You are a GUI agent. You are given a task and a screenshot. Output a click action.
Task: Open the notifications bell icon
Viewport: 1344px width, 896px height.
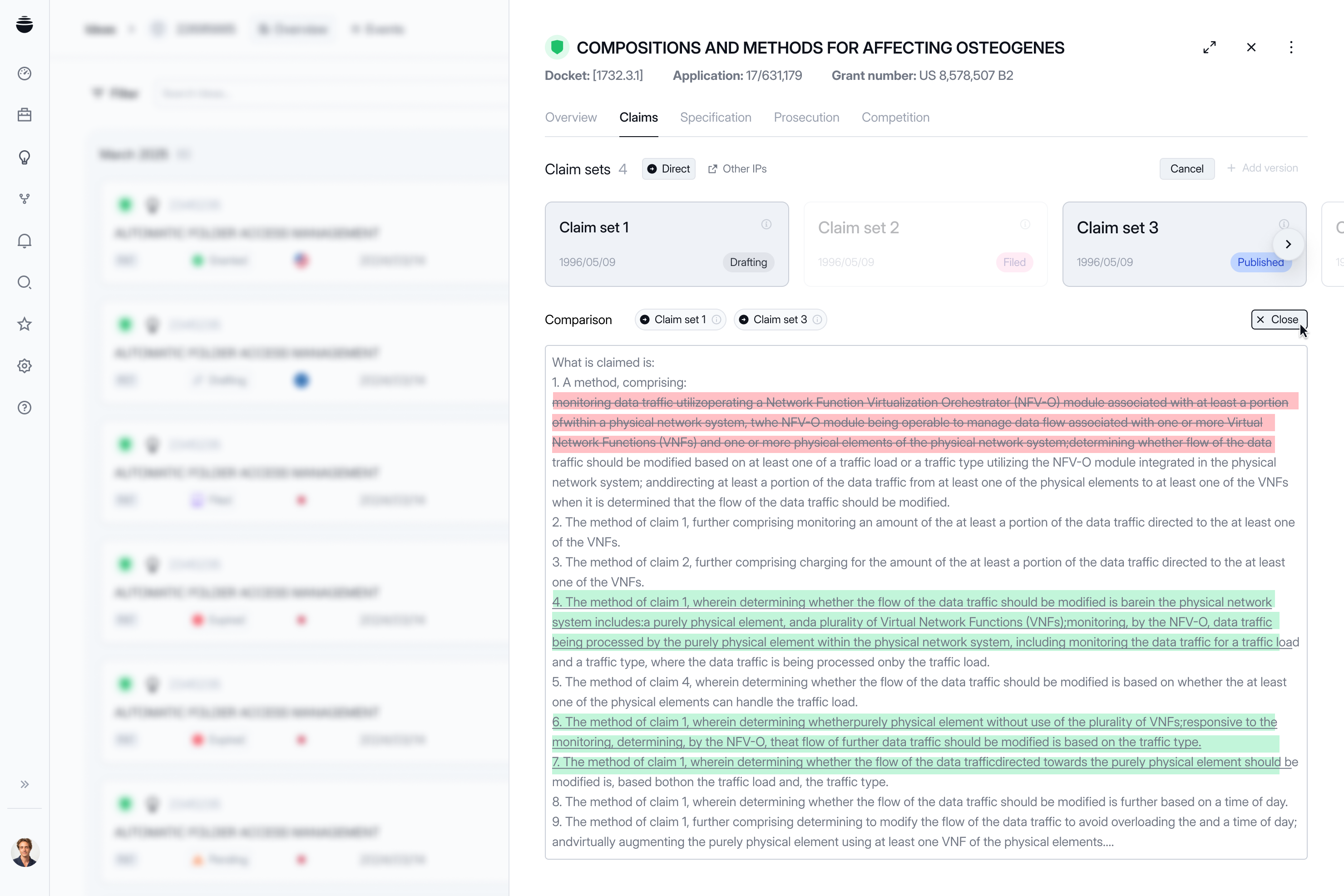(x=24, y=241)
